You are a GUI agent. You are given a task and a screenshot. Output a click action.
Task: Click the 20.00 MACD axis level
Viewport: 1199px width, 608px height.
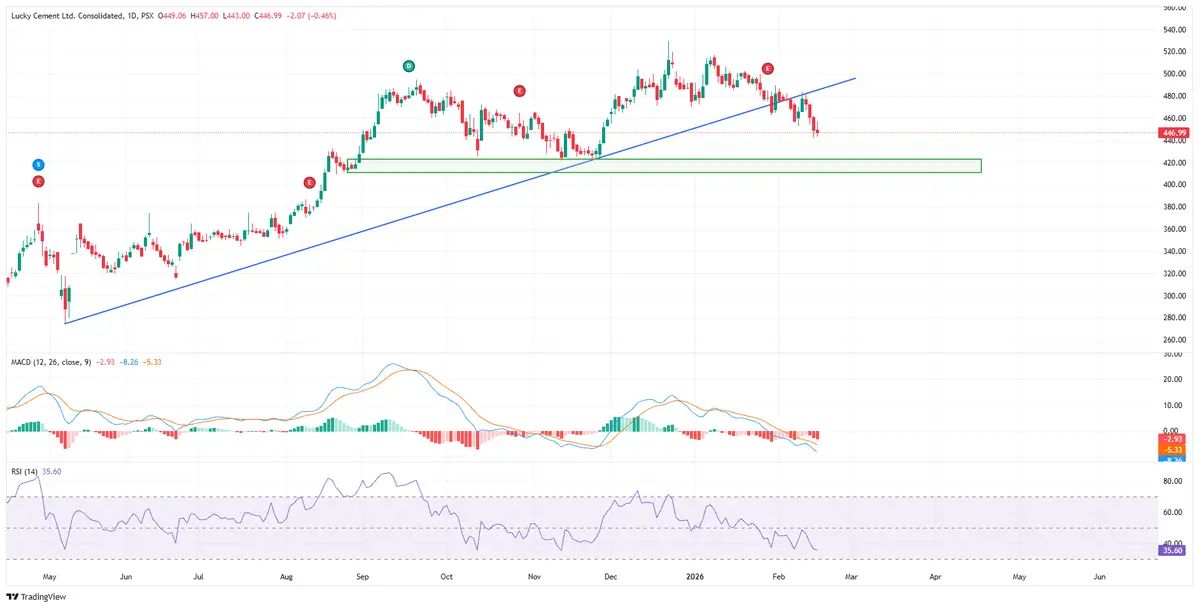pos(1175,379)
